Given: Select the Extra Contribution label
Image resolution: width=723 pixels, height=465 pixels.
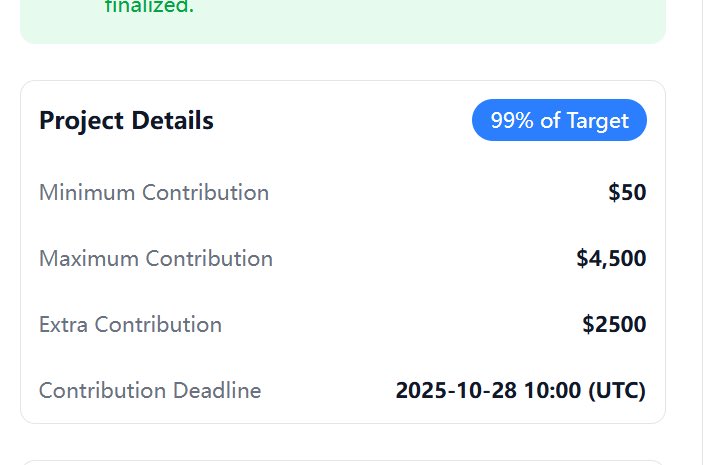Looking at the screenshot, I should (x=130, y=324).
